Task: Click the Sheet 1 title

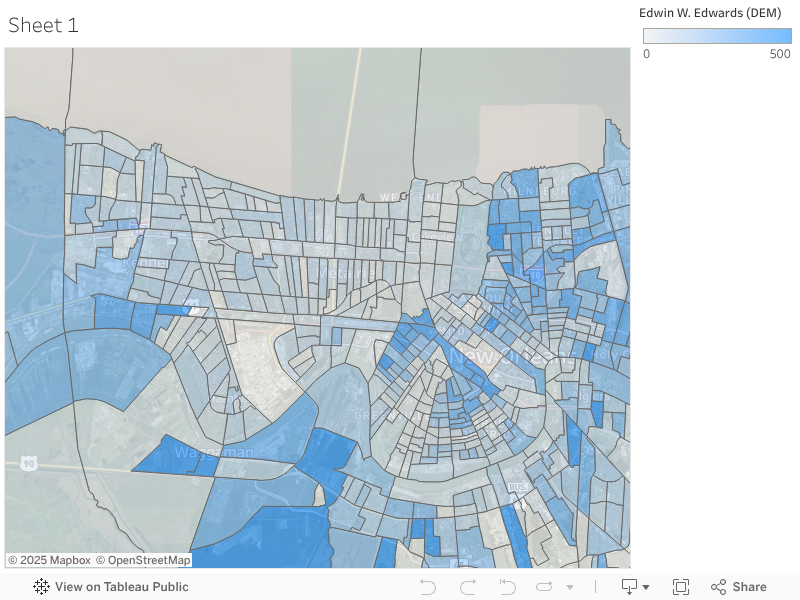Action: [43, 26]
